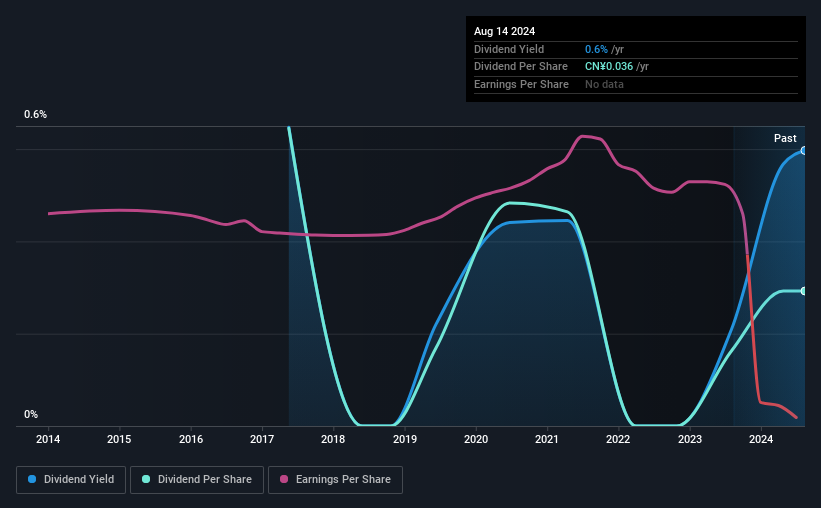The image size is (821, 508).
Task: Toggle the Dividend Per Share legend button
Action: (x=197, y=480)
